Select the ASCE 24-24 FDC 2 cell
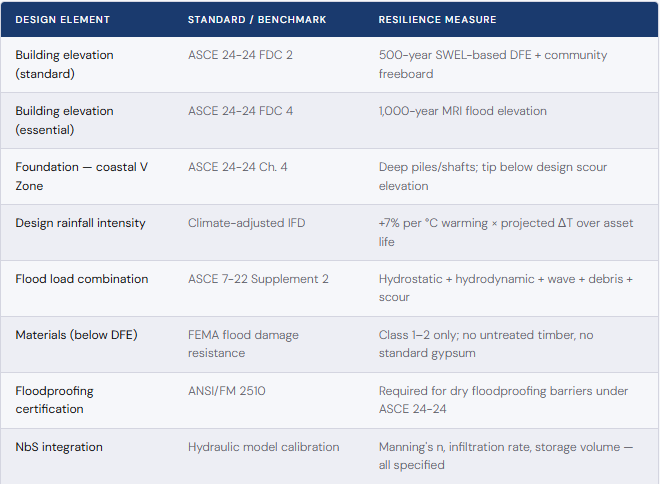This screenshot has width=660, height=484. [240, 55]
